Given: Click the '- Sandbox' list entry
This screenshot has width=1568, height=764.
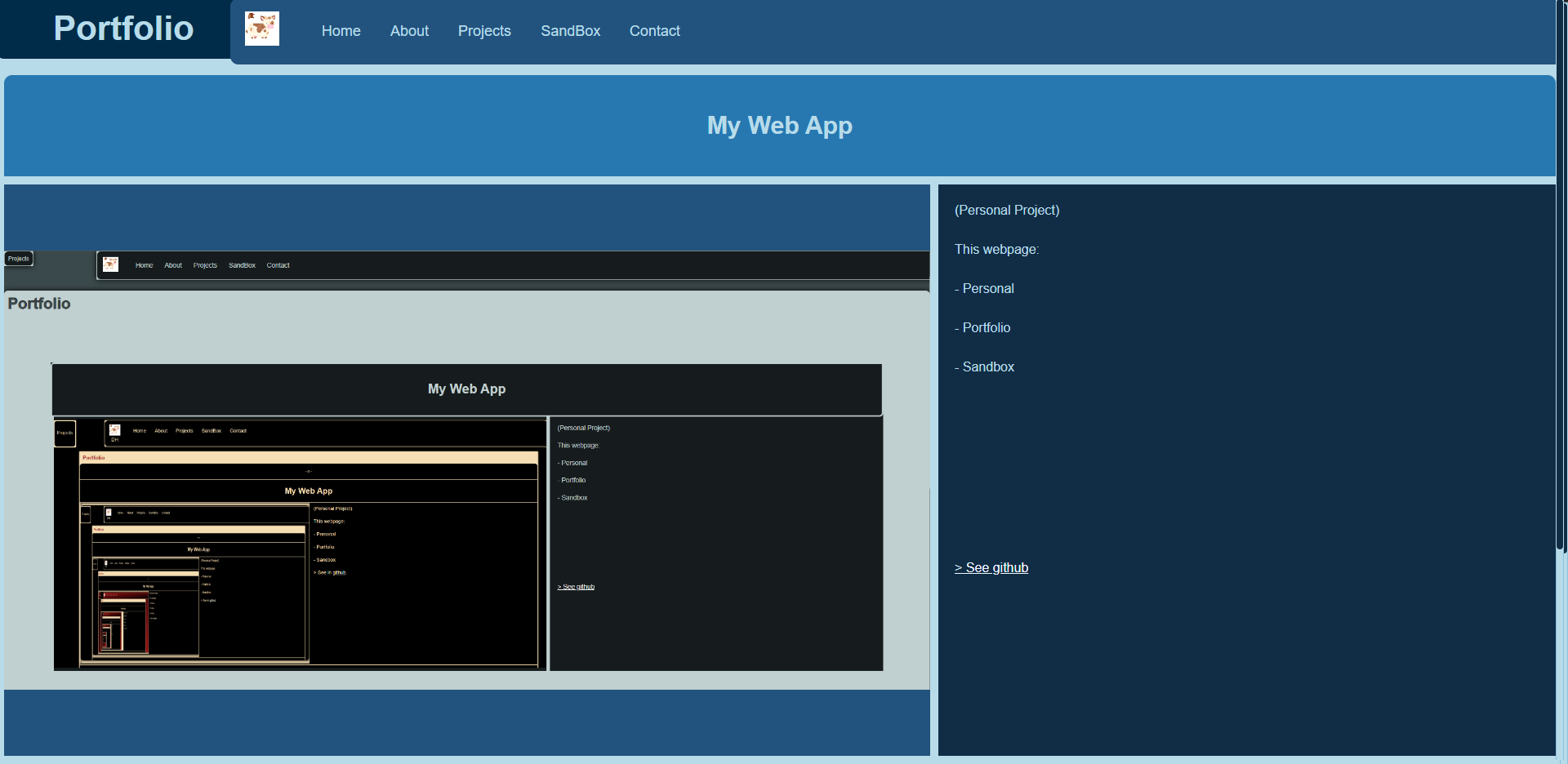Looking at the screenshot, I should pos(985,367).
